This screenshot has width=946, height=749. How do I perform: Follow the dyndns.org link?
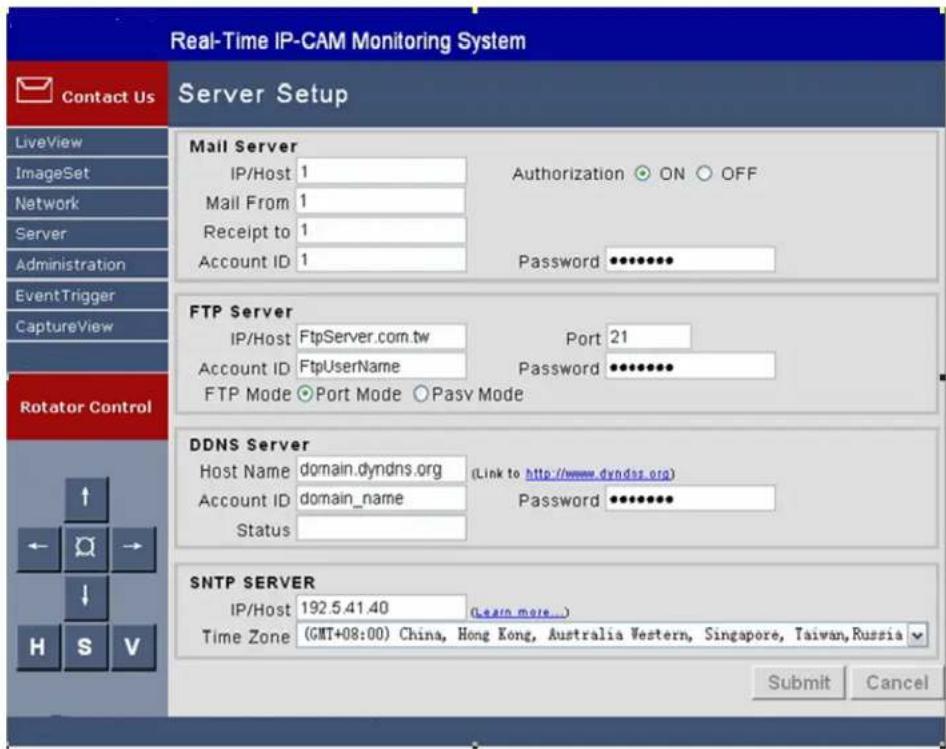[x=598, y=474]
